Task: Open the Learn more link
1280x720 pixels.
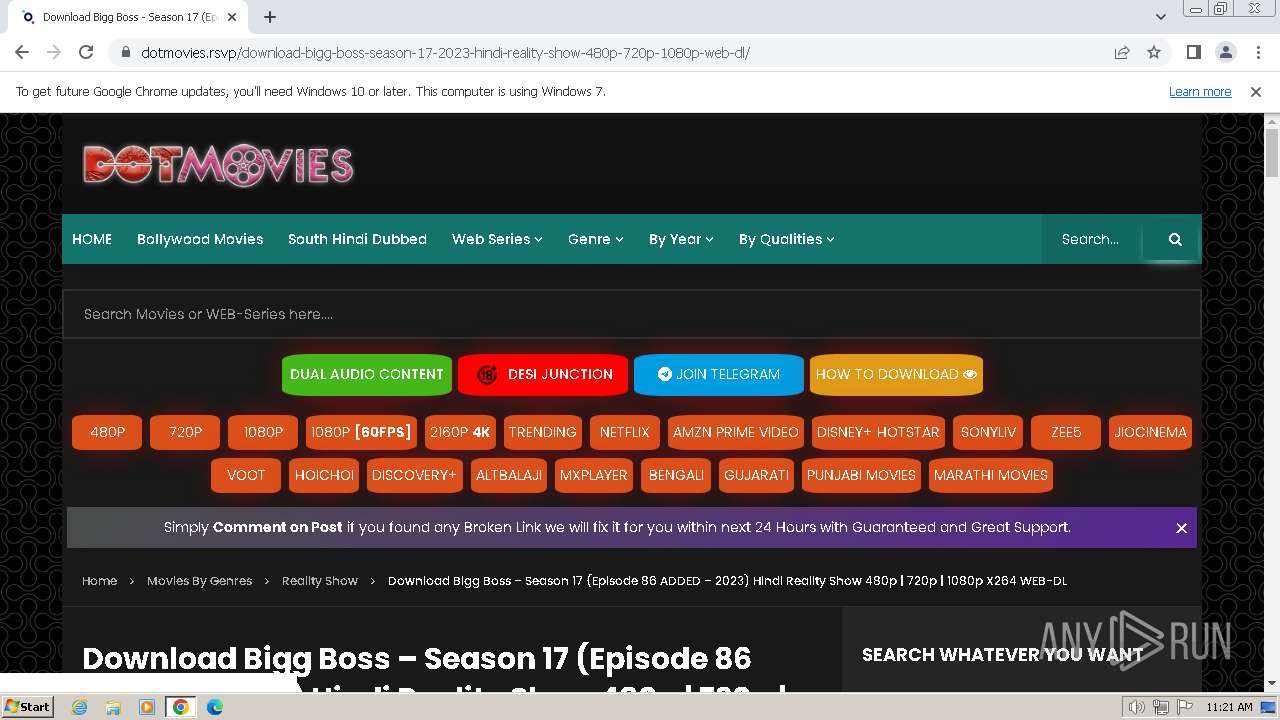Action: point(1200,92)
